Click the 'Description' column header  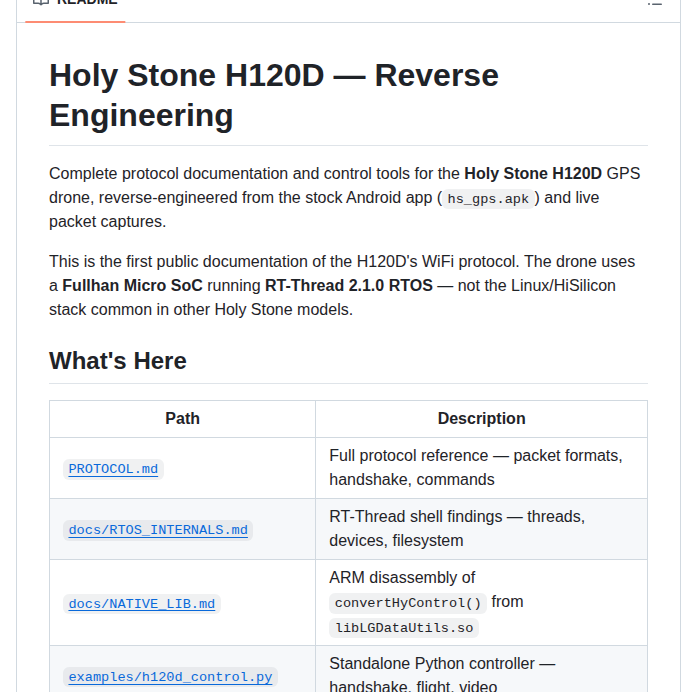(x=481, y=418)
